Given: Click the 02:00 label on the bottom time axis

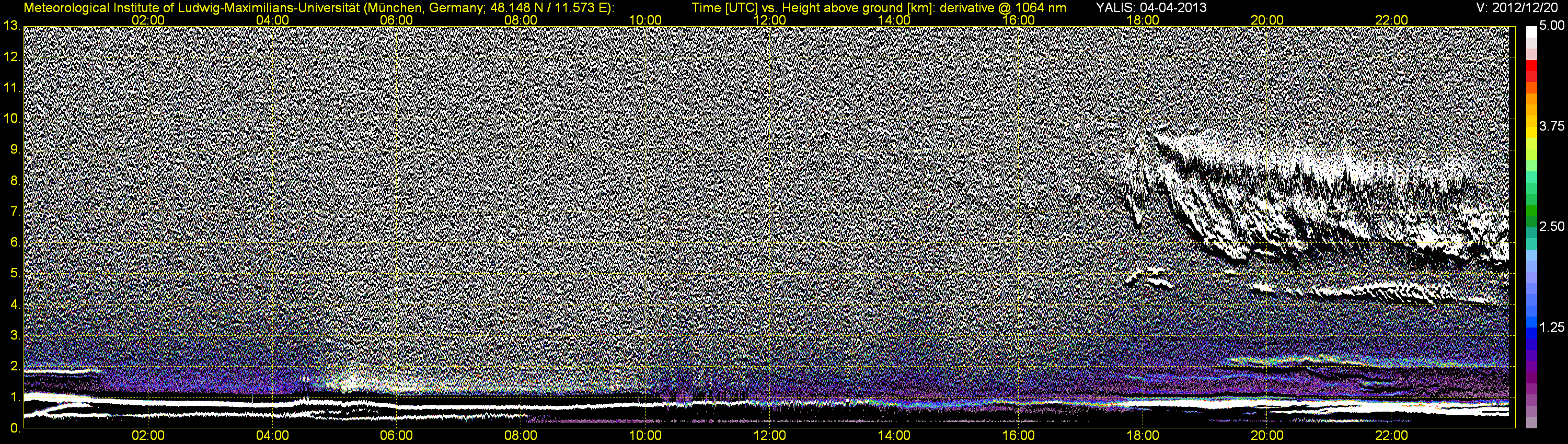Looking at the screenshot, I should click(x=148, y=436).
